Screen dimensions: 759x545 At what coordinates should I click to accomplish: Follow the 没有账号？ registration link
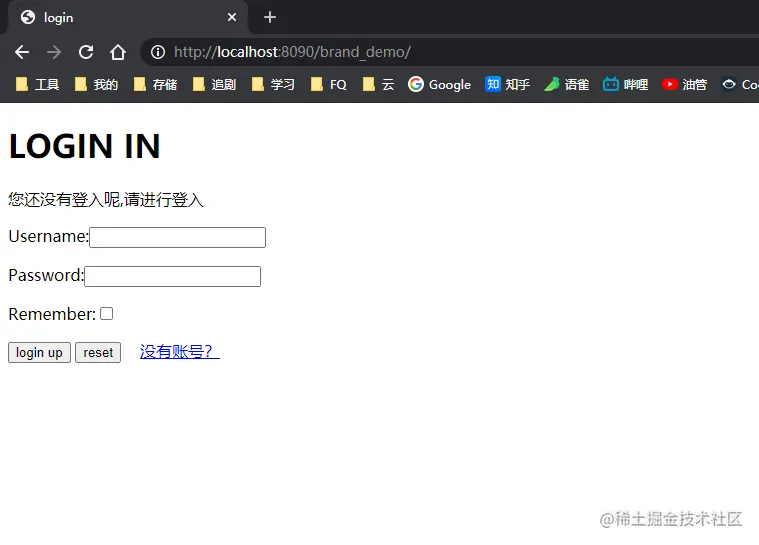point(180,351)
